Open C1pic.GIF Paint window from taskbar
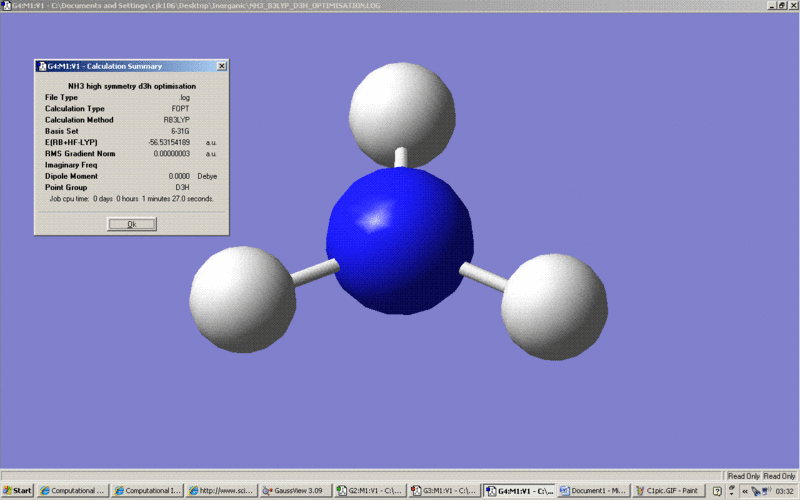 click(668, 491)
